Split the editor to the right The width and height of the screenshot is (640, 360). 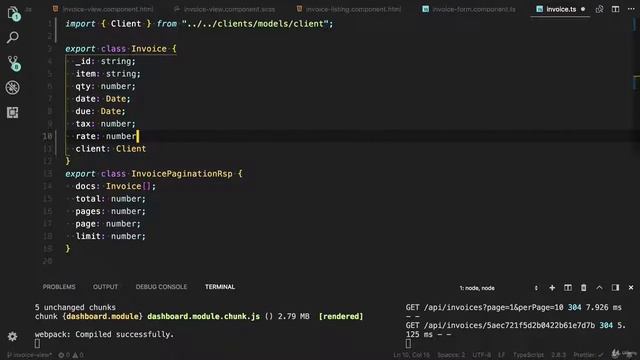[x=615, y=9]
